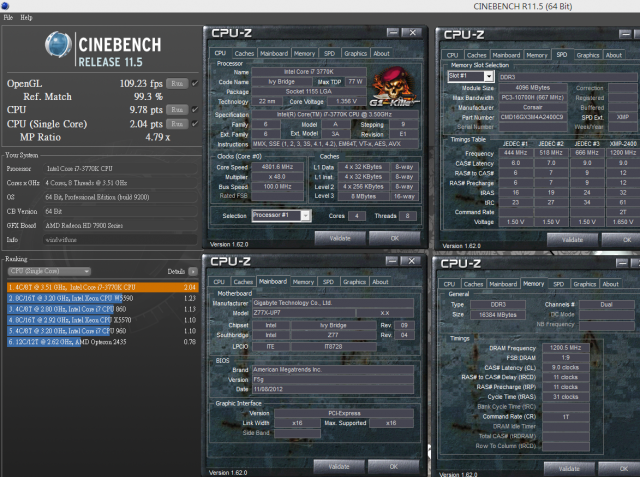Minimize the top-left CPU-Z window
640x477 pixels.
(393, 33)
